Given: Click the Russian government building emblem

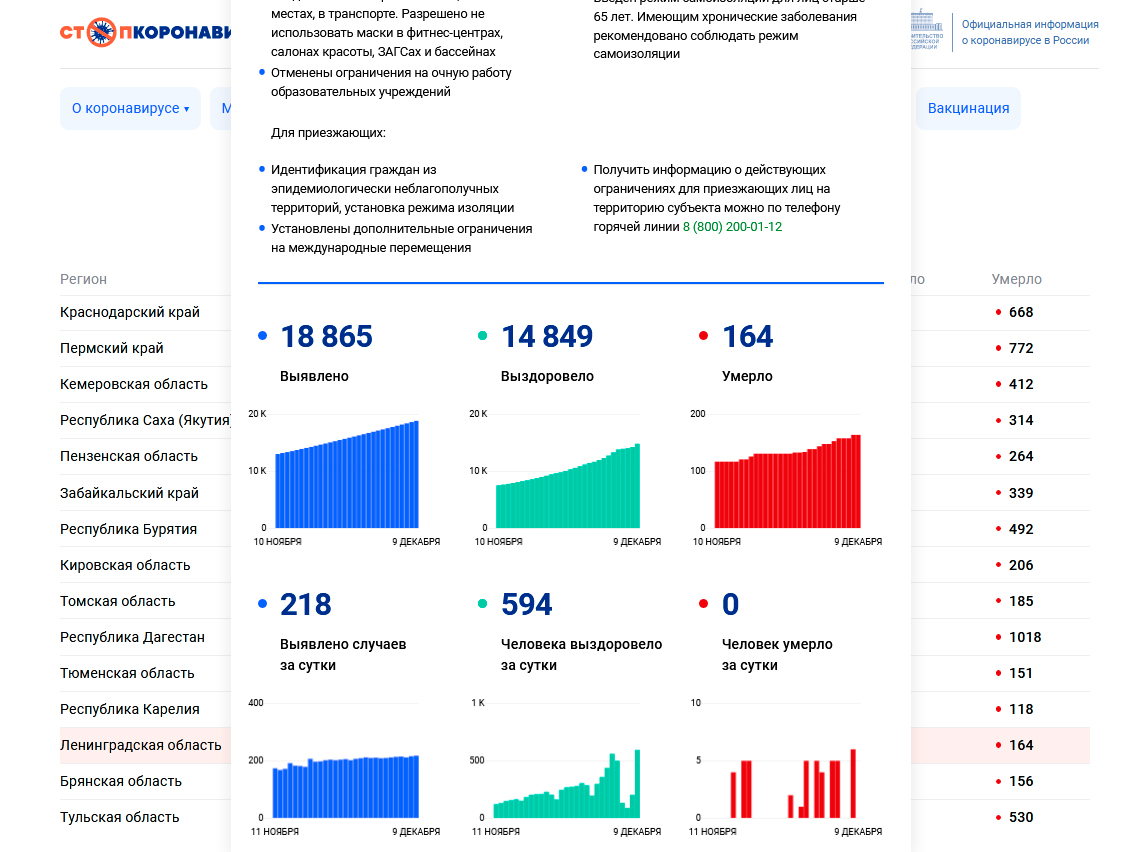Looking at the screenshot, I should click(x=925, y=30).
